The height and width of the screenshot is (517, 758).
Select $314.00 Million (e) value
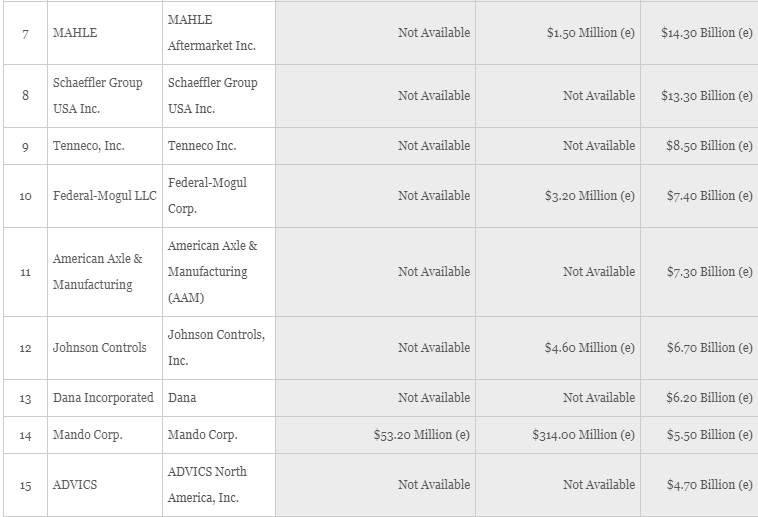tap(583, 435)
